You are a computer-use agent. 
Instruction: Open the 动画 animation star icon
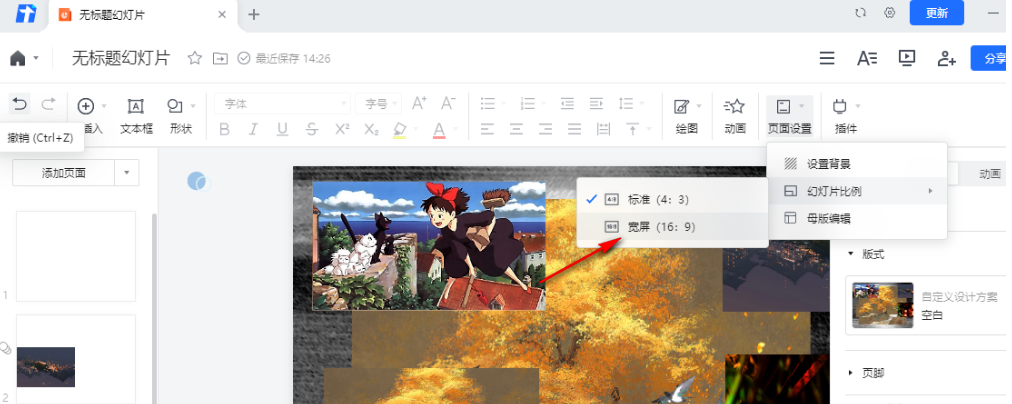pyautogui.click(x=735, y=114)
